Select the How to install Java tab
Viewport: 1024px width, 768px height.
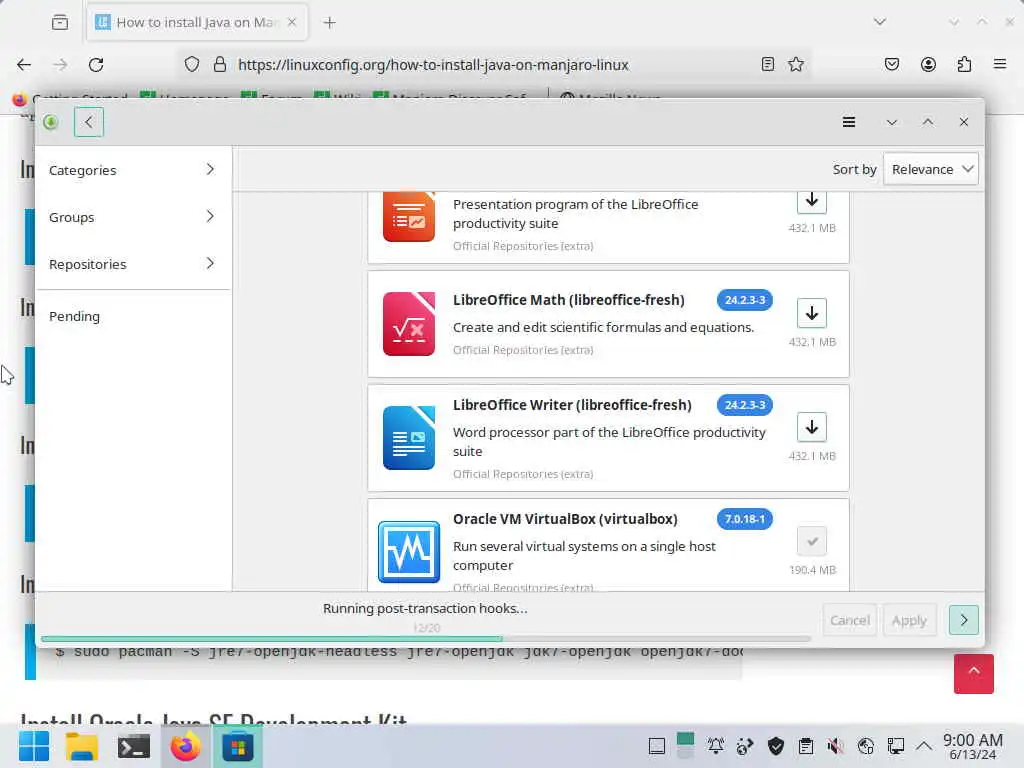[197, 22]
